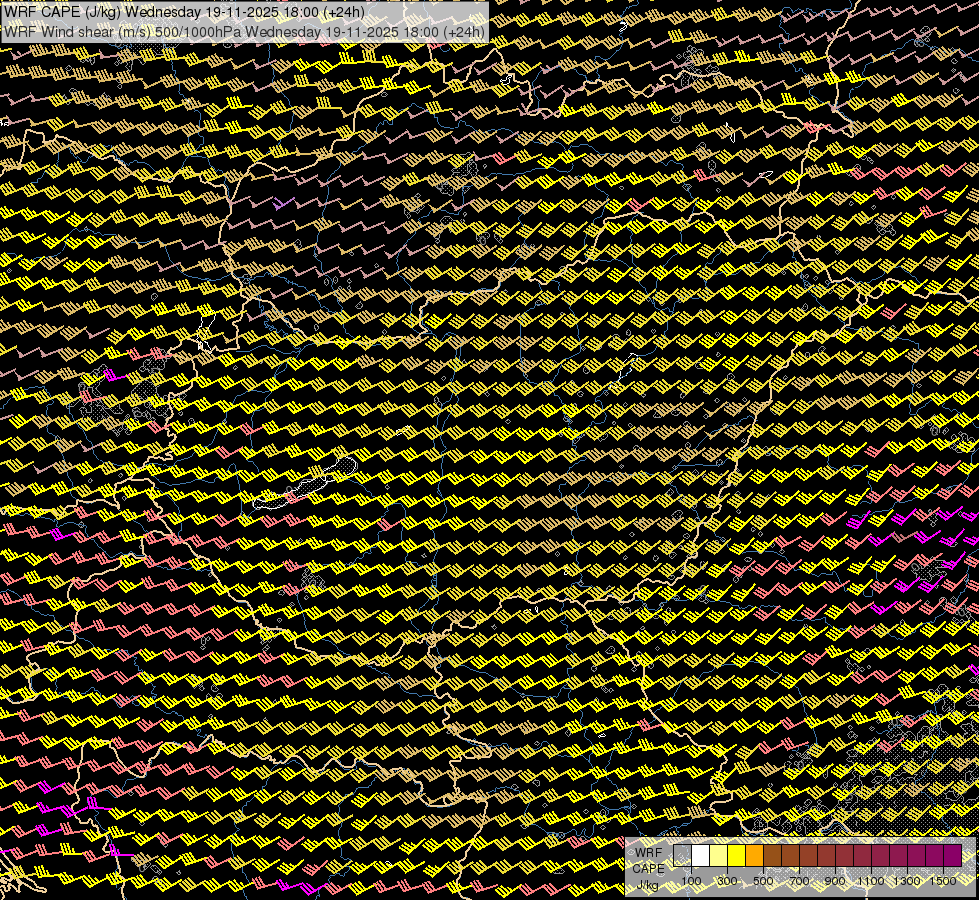Image resolution: width=979 pixels, height=900 pixels.
Task: Click the WRF CAPE title line
Action: pos(184,12)
